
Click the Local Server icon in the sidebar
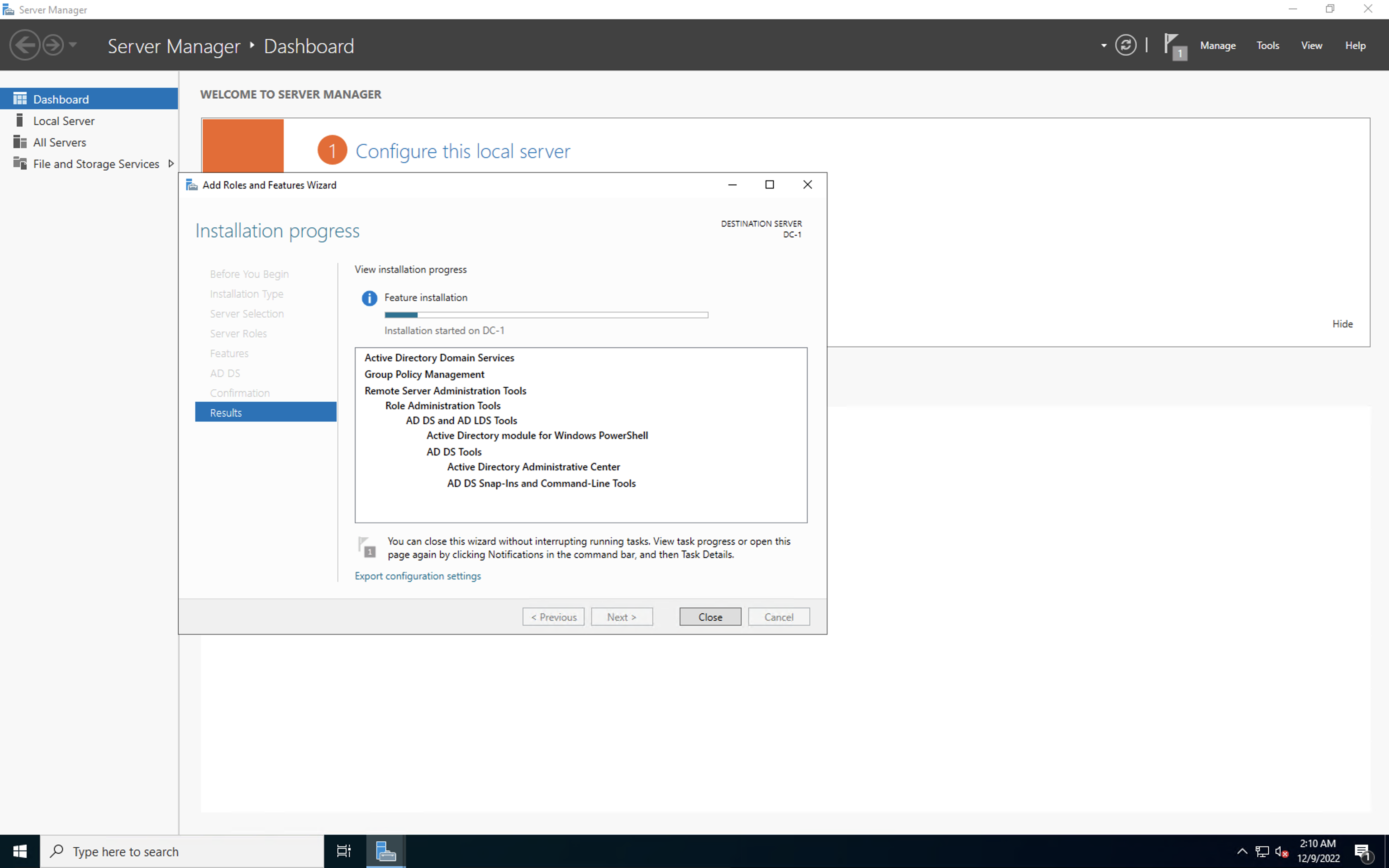[x=20, y=120]
